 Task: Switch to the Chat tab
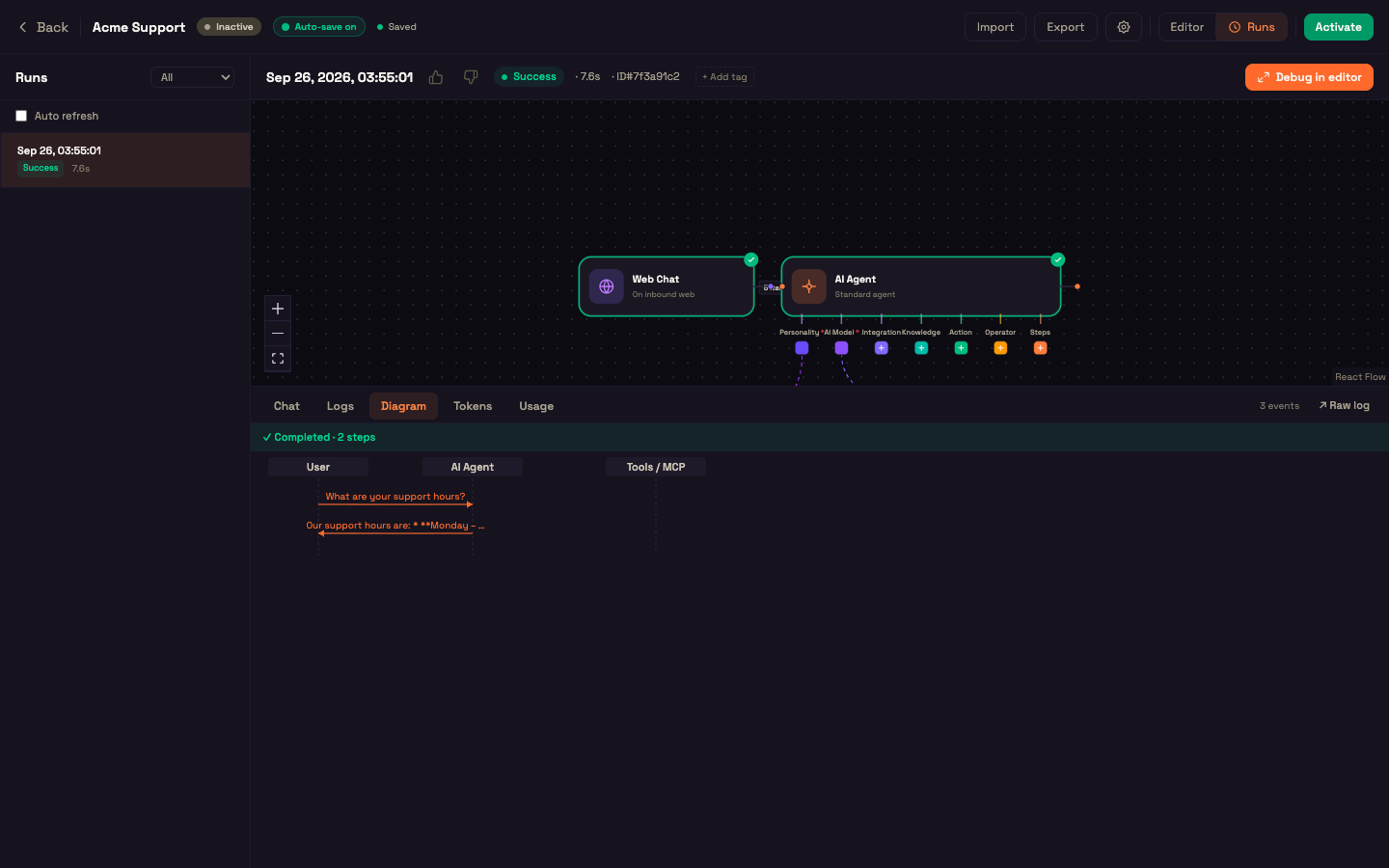coord(286,406)
